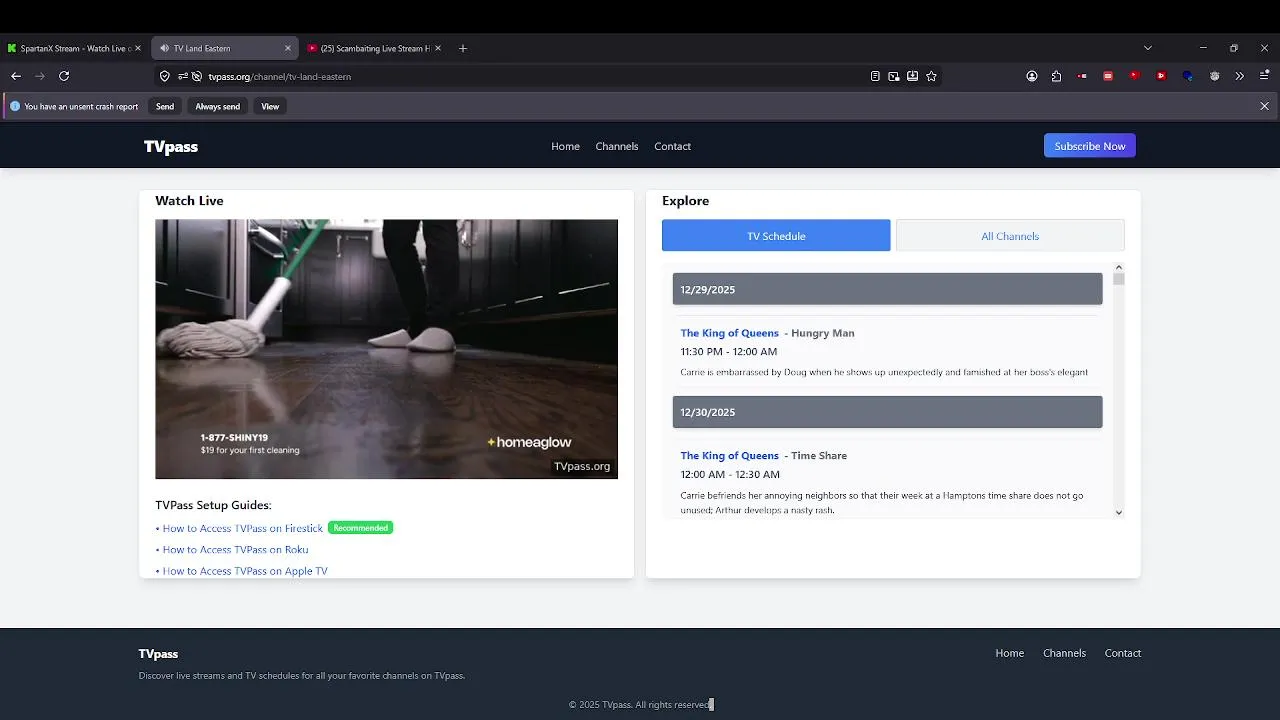The width and height of the screenshot is (1280, 720).
Task: Click the 12:00 AM - 12:30 AM time text
Action: (x=730, y=475)
